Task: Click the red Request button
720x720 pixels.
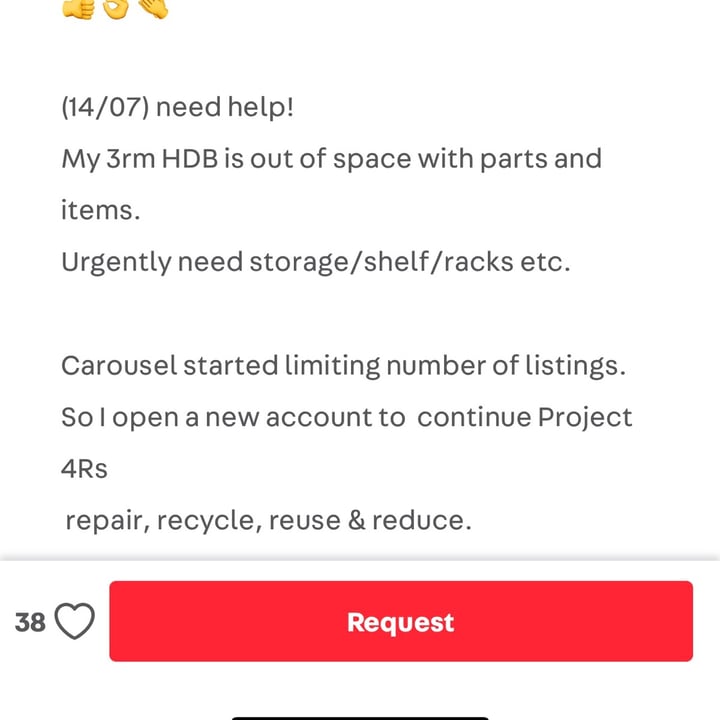Action: 401,621
